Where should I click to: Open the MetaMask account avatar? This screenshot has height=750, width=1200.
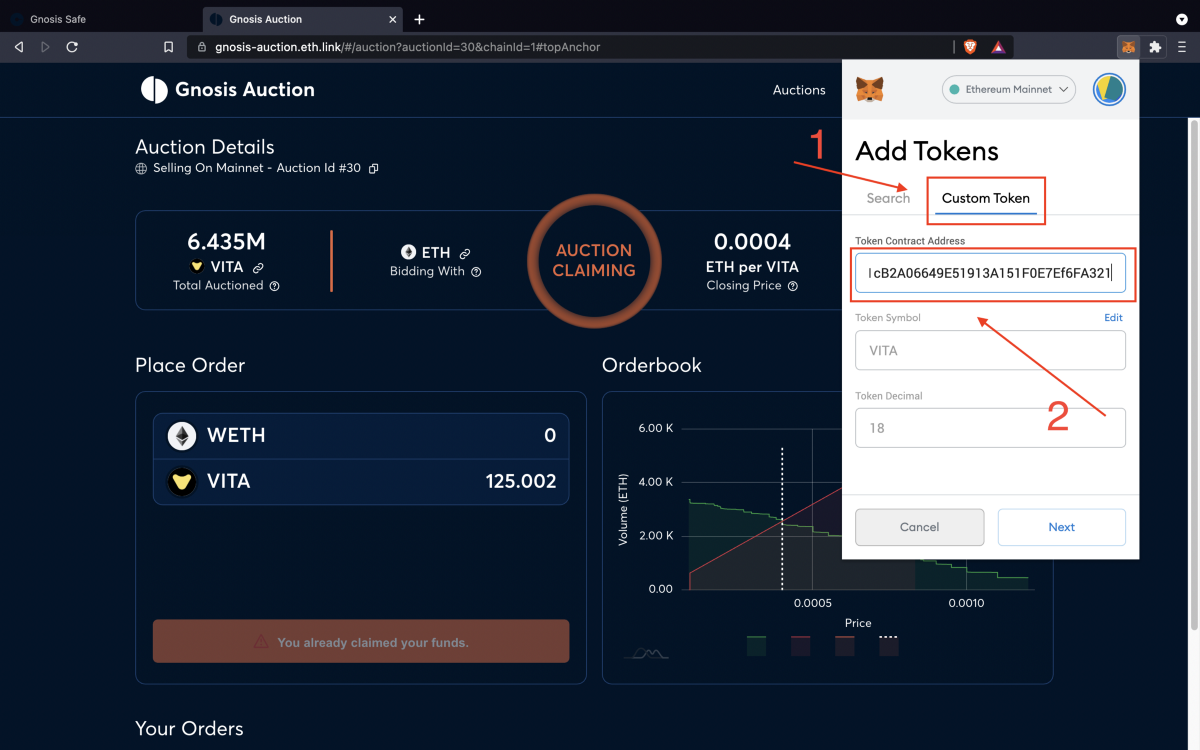(1109, 90)
